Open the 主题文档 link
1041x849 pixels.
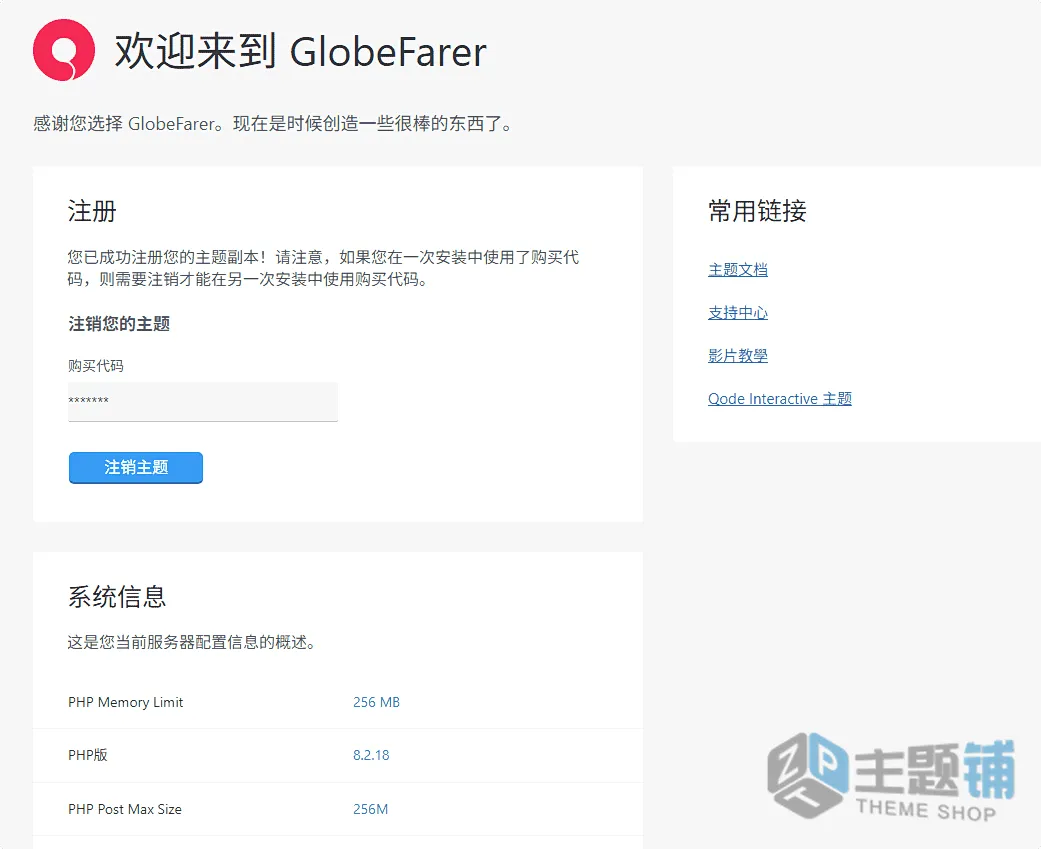[738, 270]
